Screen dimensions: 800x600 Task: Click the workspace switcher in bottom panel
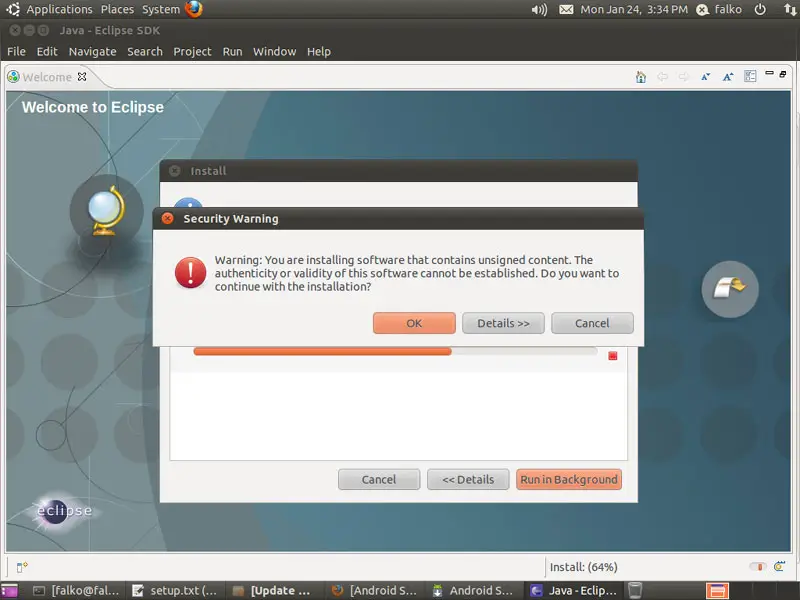(717, 590)
